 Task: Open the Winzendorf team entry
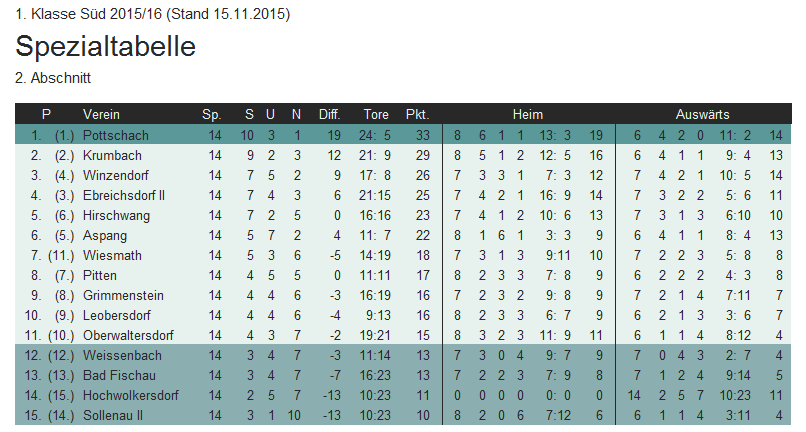tap(115, 175)
